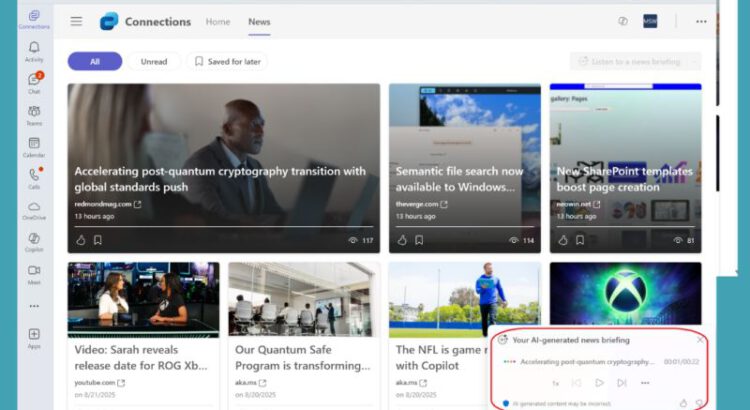
Task: Select the All filter pill
Action: tap(95, 61)
